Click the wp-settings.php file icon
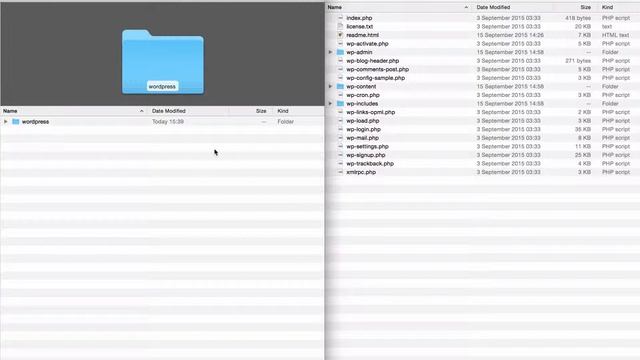 (340, 147)
